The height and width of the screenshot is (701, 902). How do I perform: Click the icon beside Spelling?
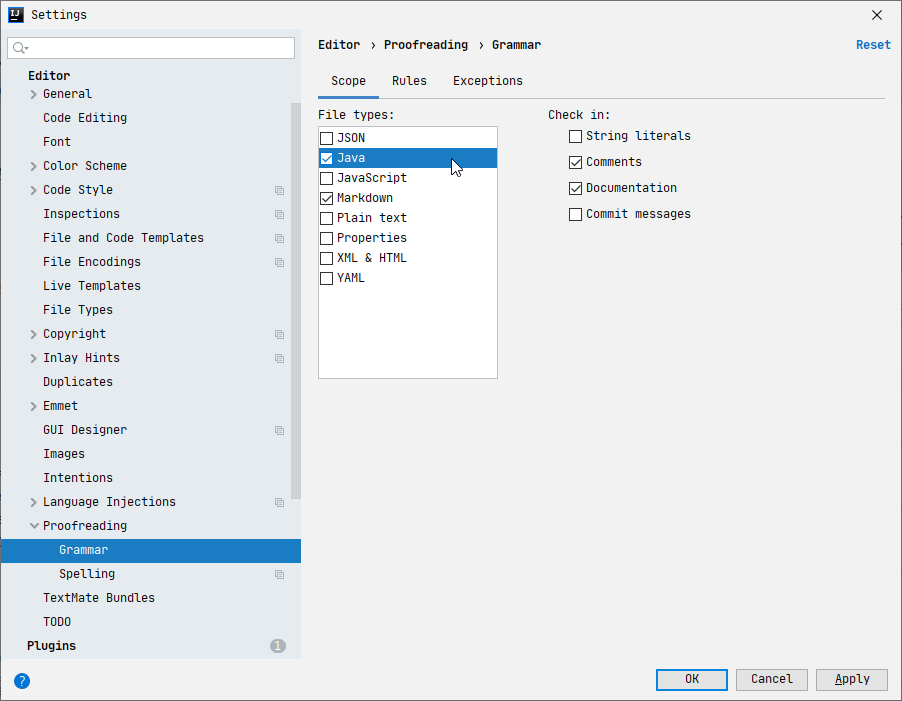(280, 574)
